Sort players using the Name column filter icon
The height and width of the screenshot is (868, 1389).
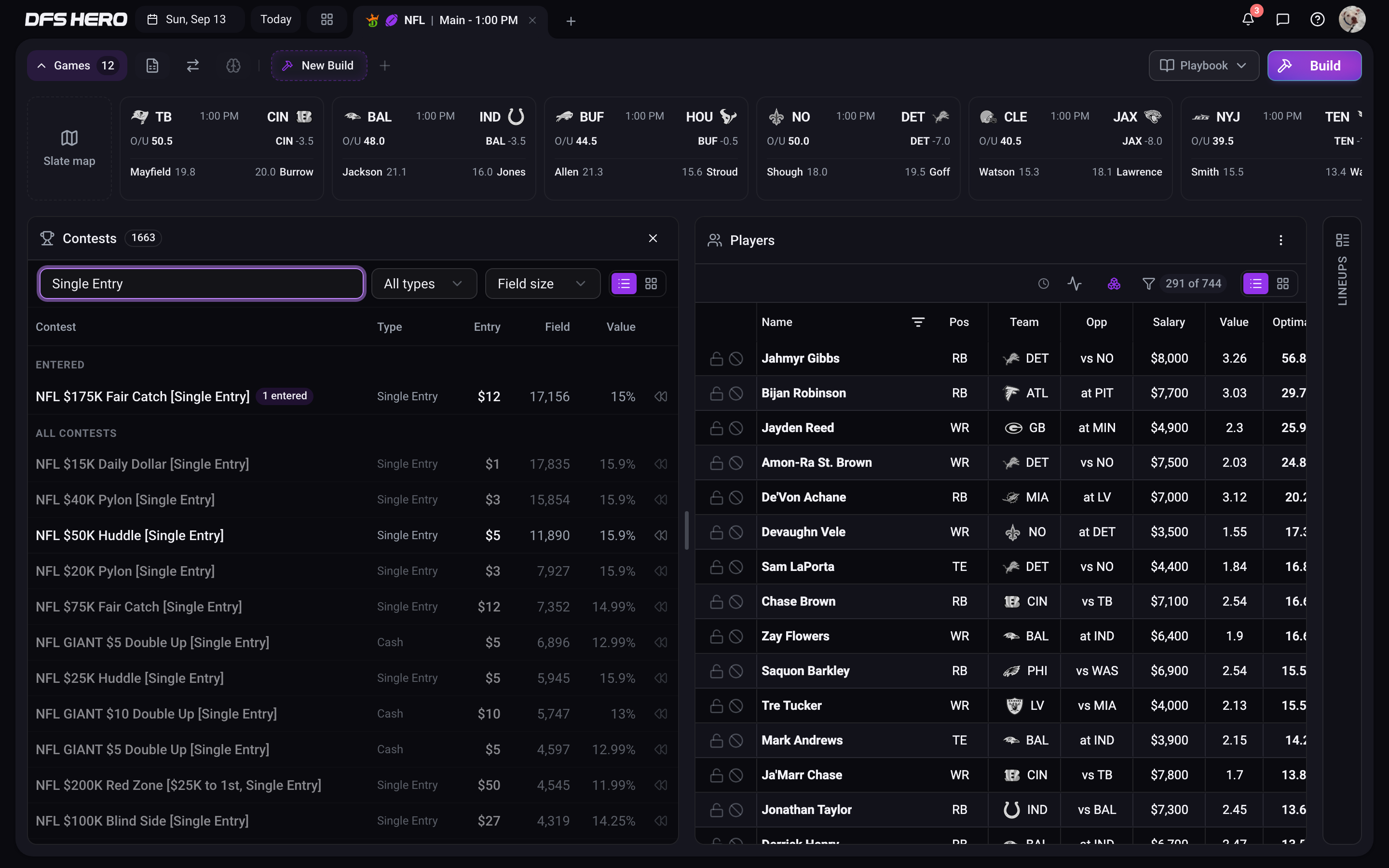pyautogui.click(x=918, y=322)
